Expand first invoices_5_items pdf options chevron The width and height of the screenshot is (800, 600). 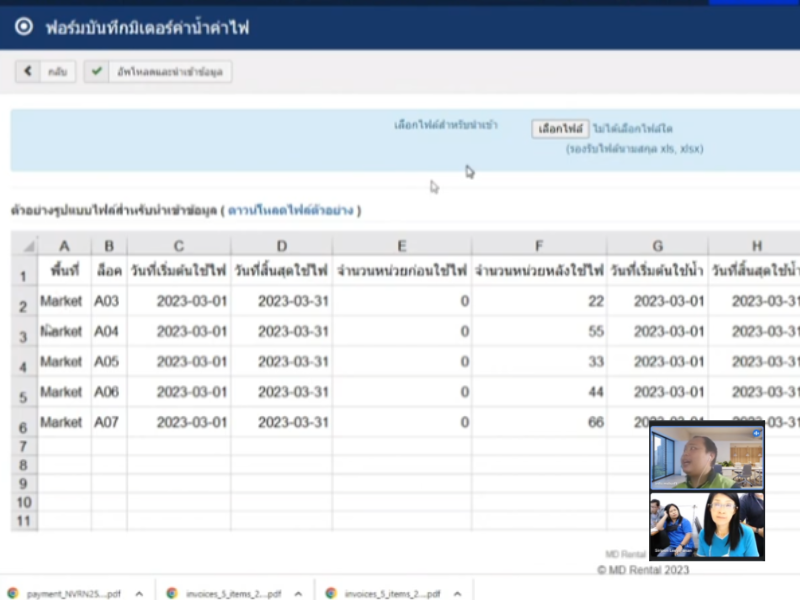pyautogui.click(x=298, y=594)
